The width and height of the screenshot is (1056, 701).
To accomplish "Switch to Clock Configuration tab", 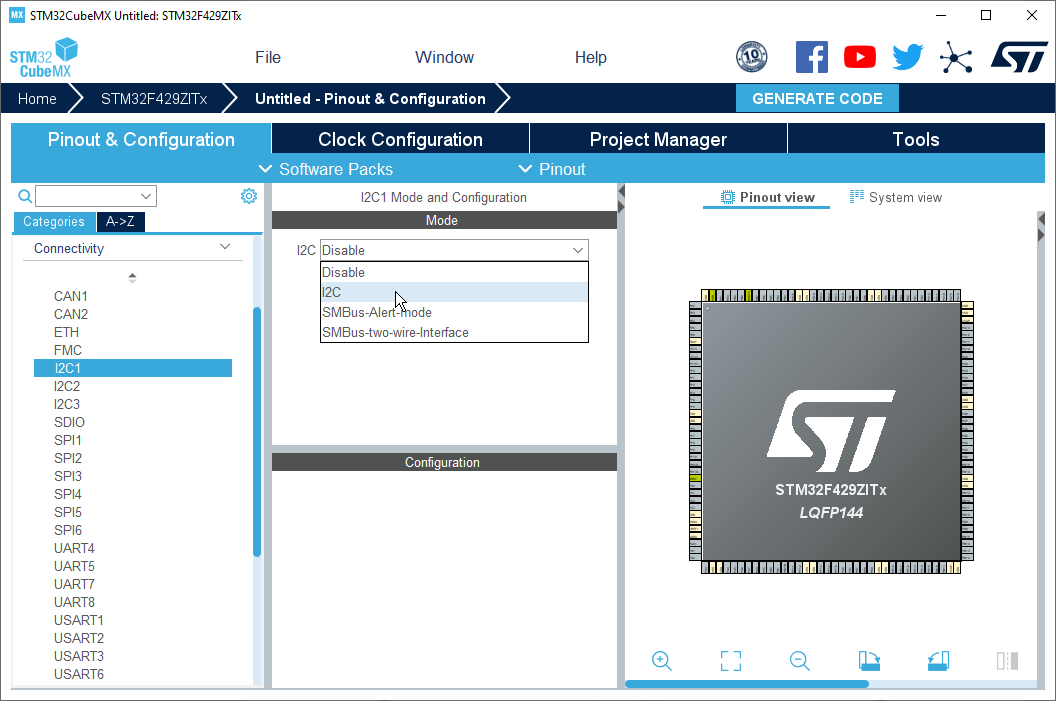I will tap(400, 139).
